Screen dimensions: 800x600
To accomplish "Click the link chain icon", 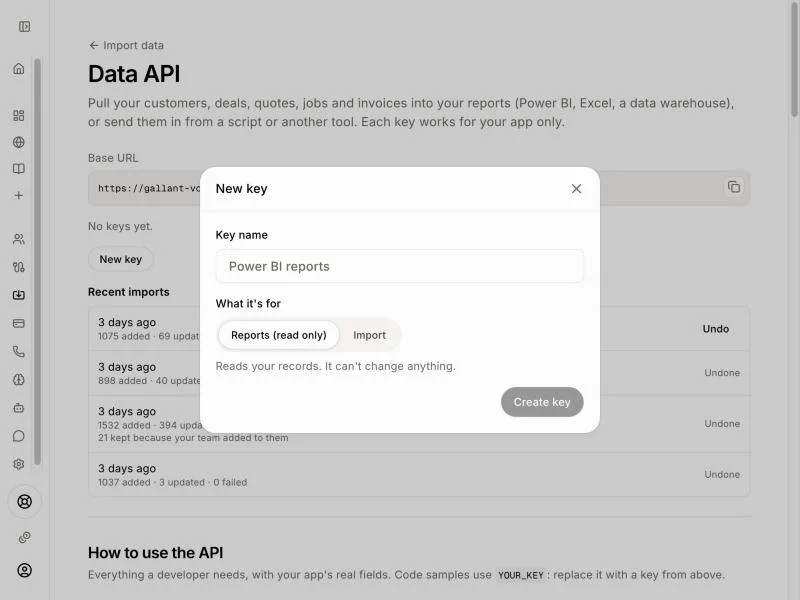I will click(x=24, y=537).
